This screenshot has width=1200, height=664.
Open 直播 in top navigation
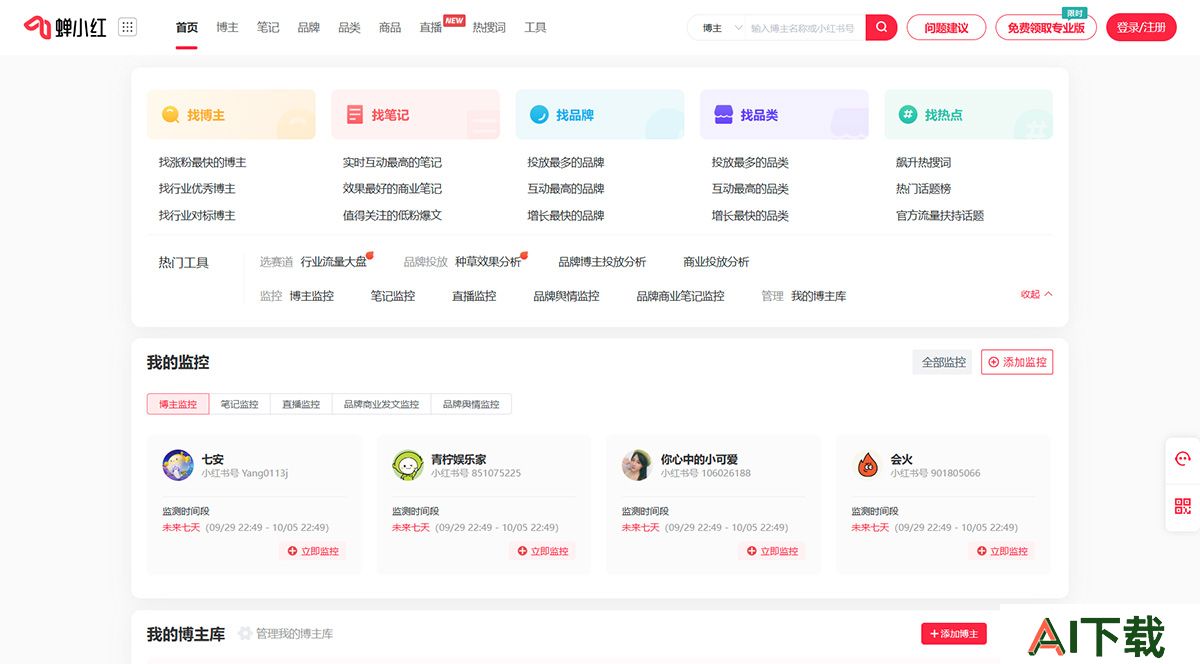[431, 27]
